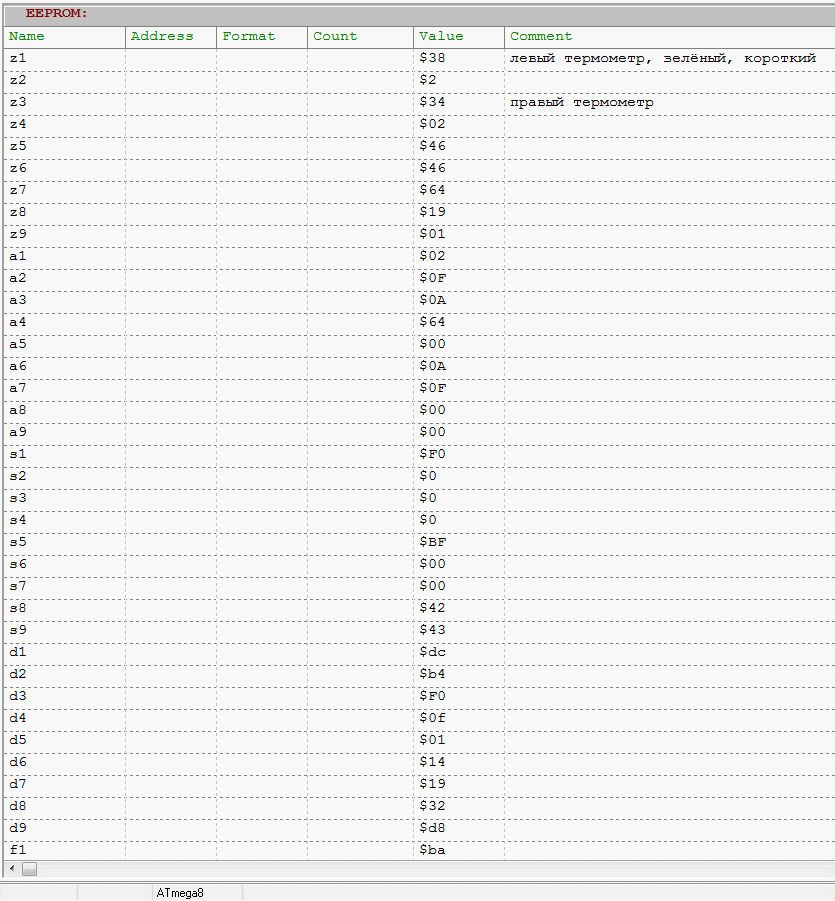Click the ATmega8 status bar label
The image size is (835, 901).
click(180, 892)
